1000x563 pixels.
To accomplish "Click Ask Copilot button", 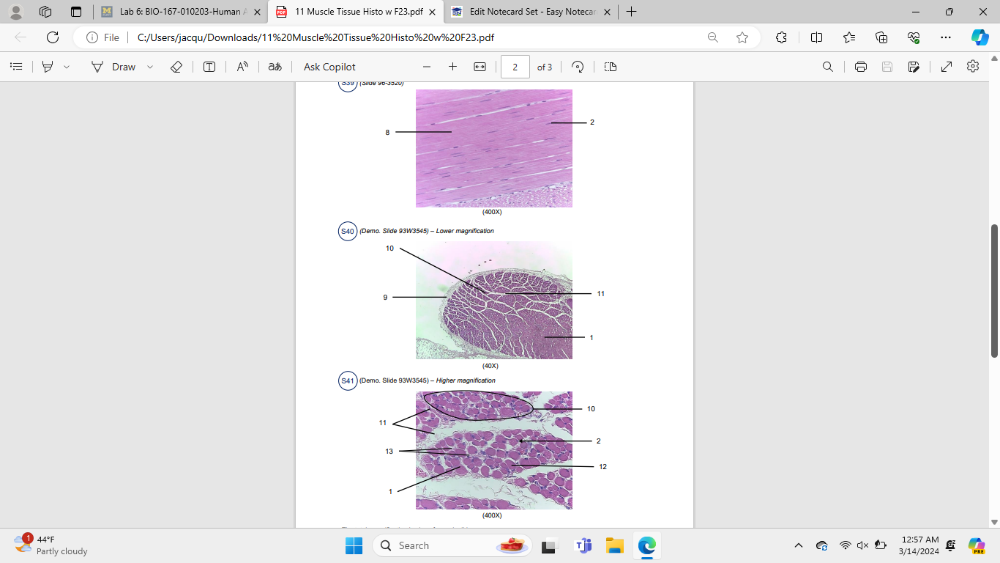I will (329, 67).
